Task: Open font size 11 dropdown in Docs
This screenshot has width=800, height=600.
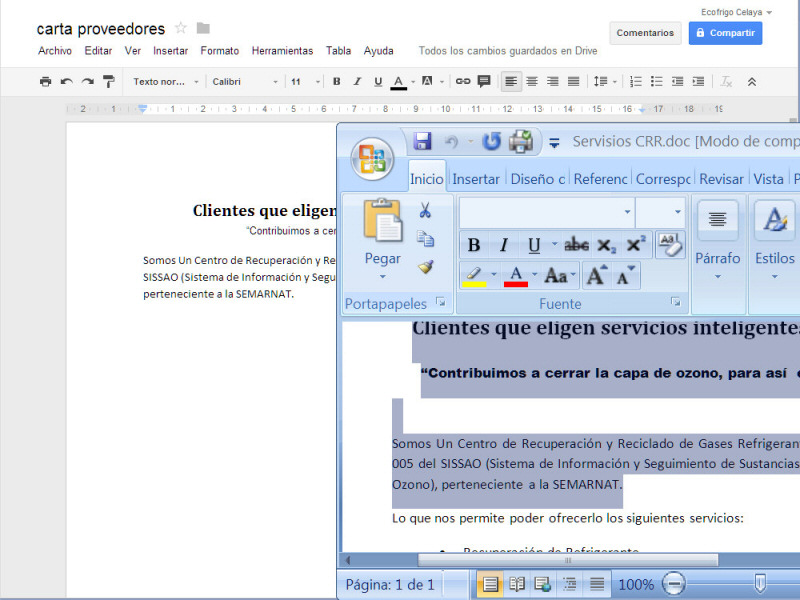Action: point(306,82)
